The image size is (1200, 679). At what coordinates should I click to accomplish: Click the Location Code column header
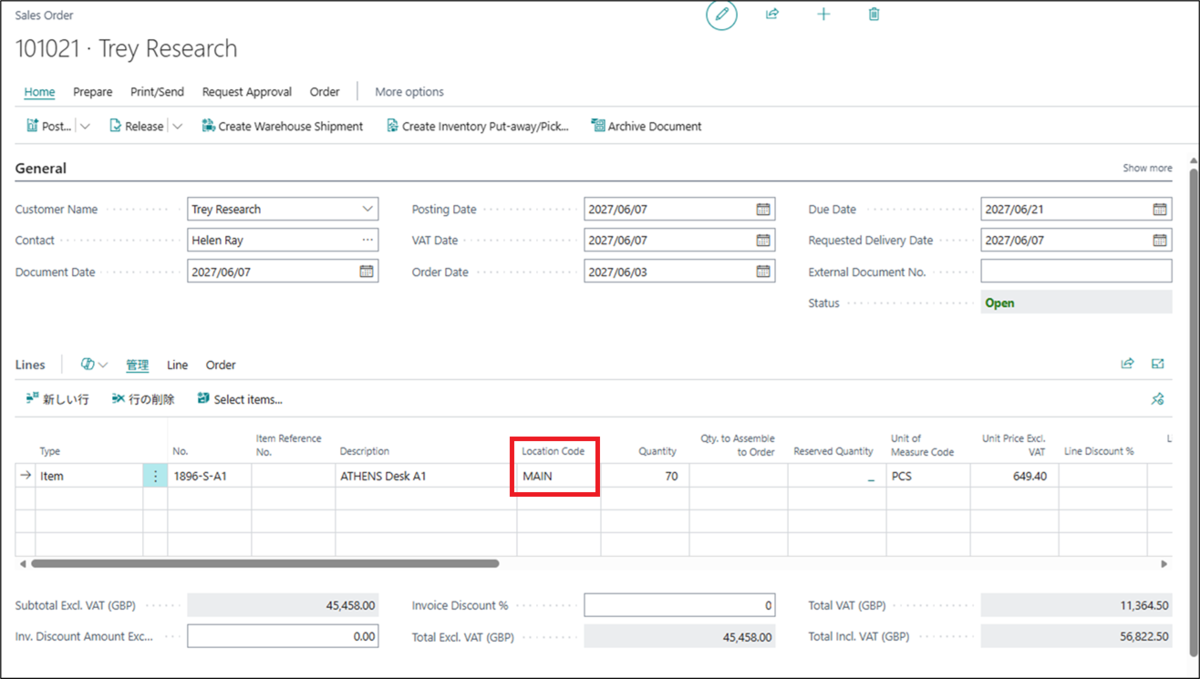click(x=553, y=452)
